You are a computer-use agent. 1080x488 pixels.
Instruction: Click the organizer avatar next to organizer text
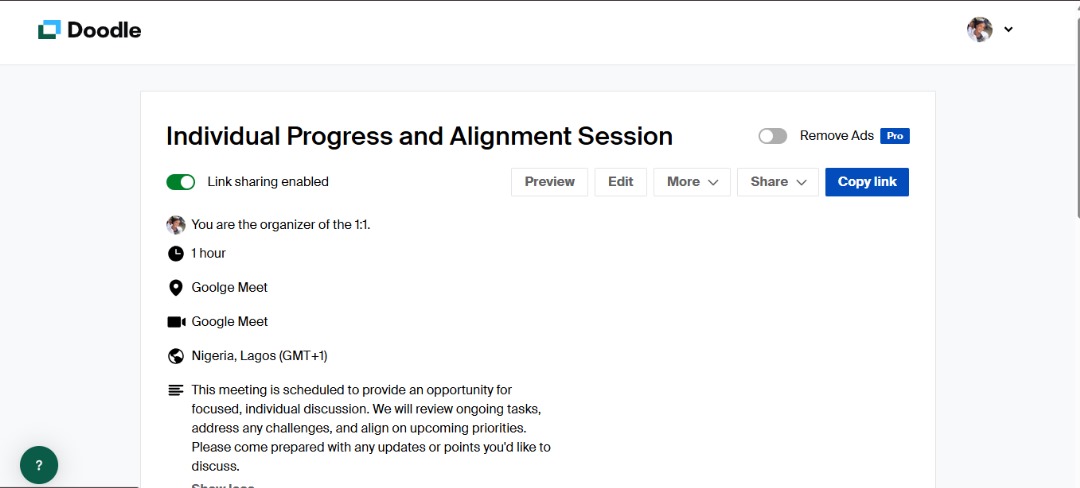176,224
